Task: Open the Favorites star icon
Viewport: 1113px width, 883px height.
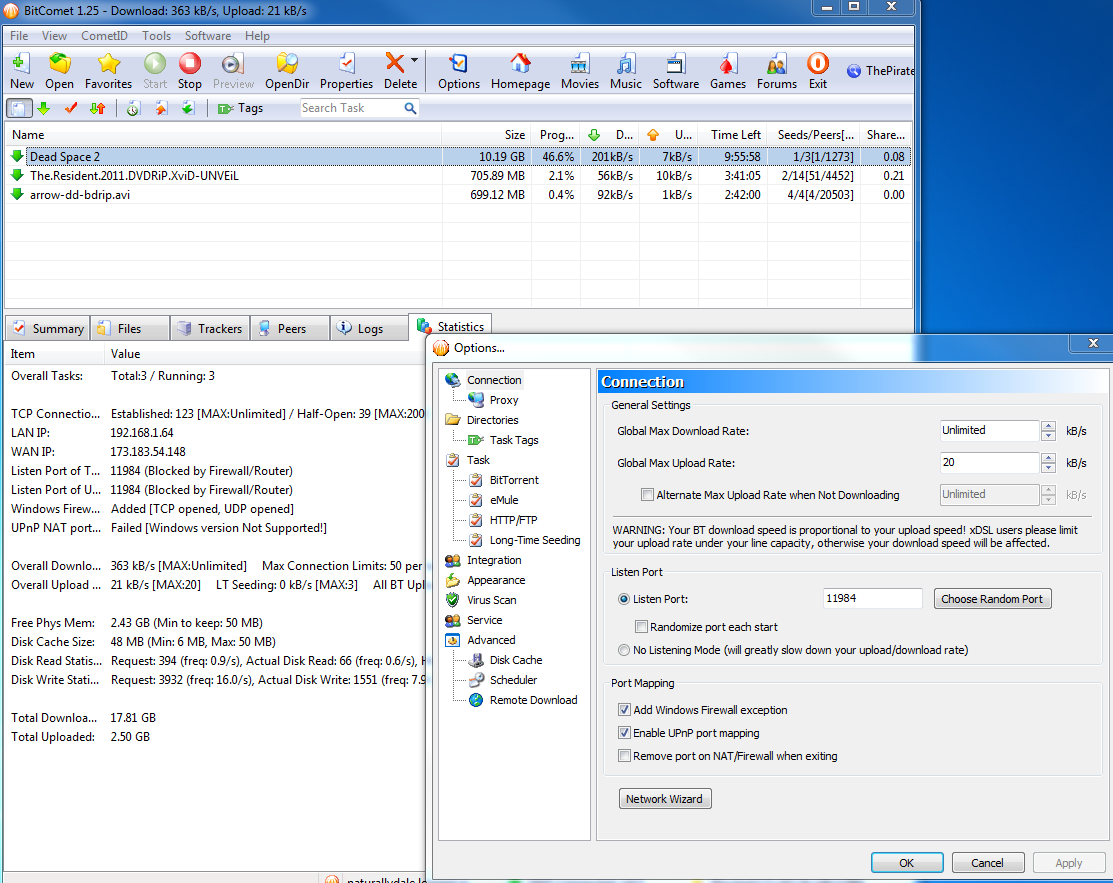Action: 108,71
